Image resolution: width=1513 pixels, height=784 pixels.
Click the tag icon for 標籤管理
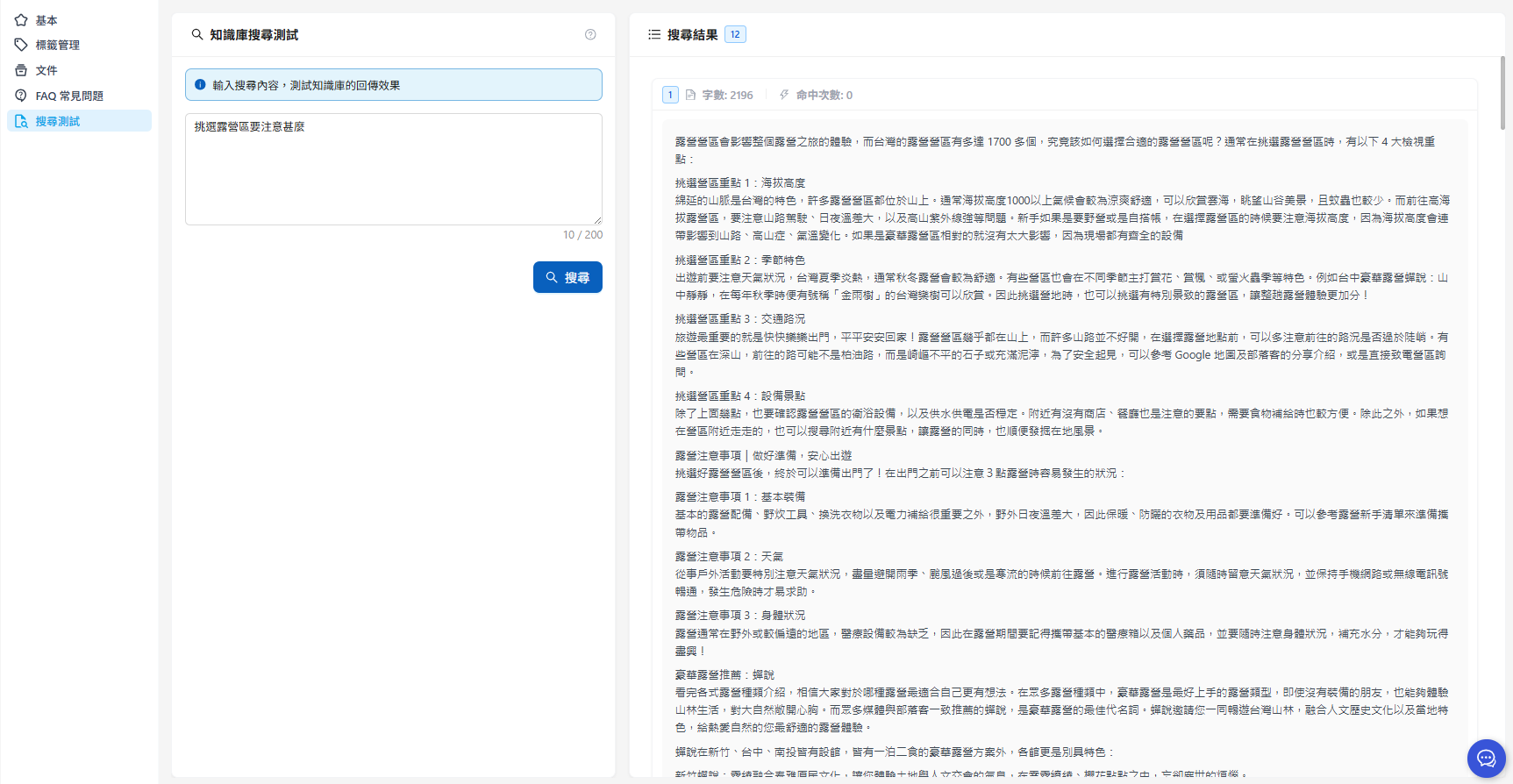coord(21,45)
